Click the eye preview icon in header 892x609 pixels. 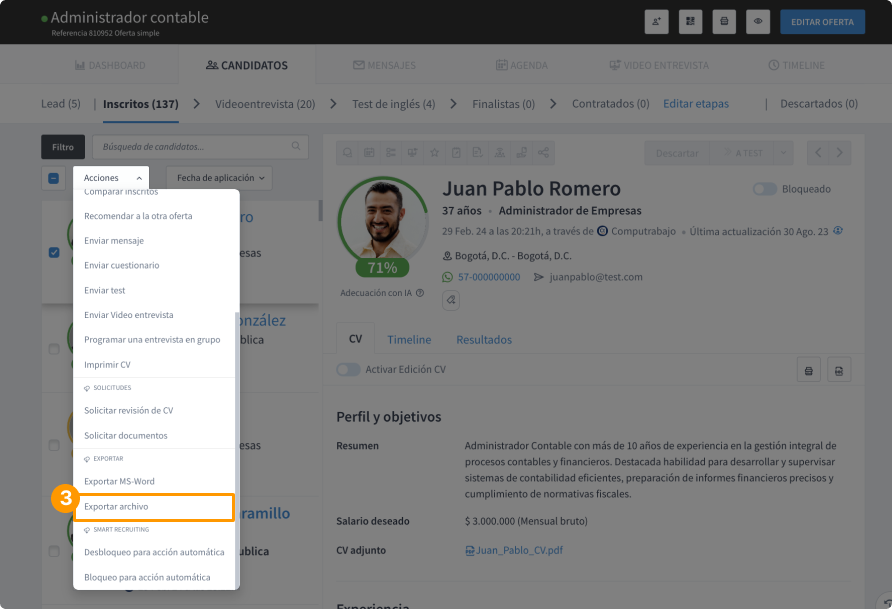(x=758, y=22)
